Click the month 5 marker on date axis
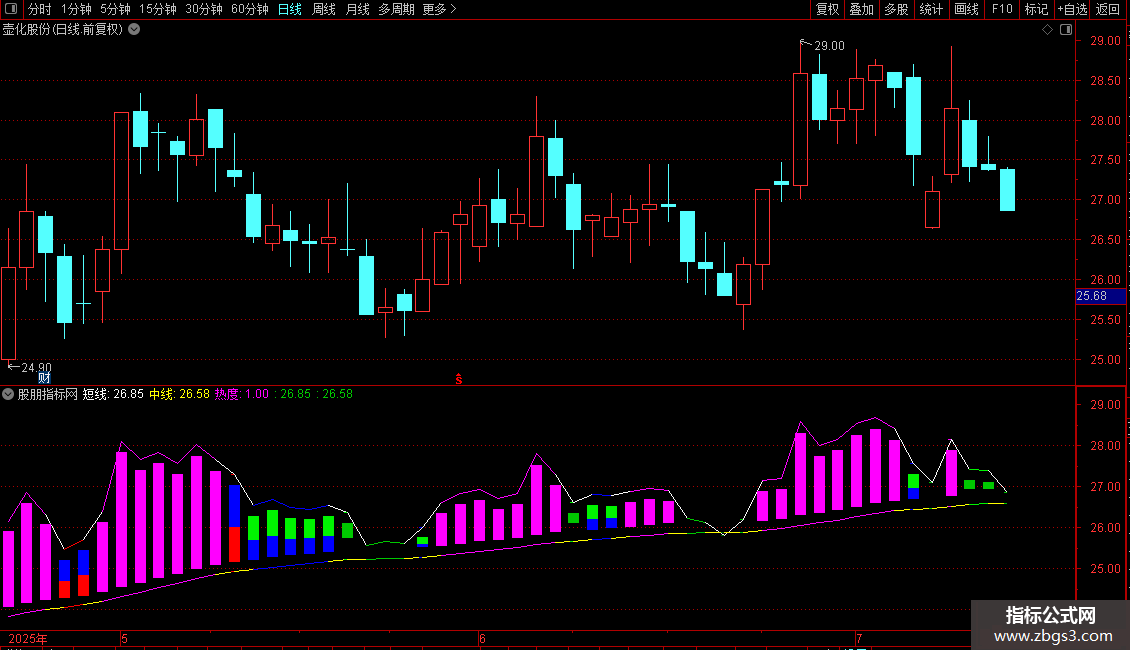 tap(124, 638)
